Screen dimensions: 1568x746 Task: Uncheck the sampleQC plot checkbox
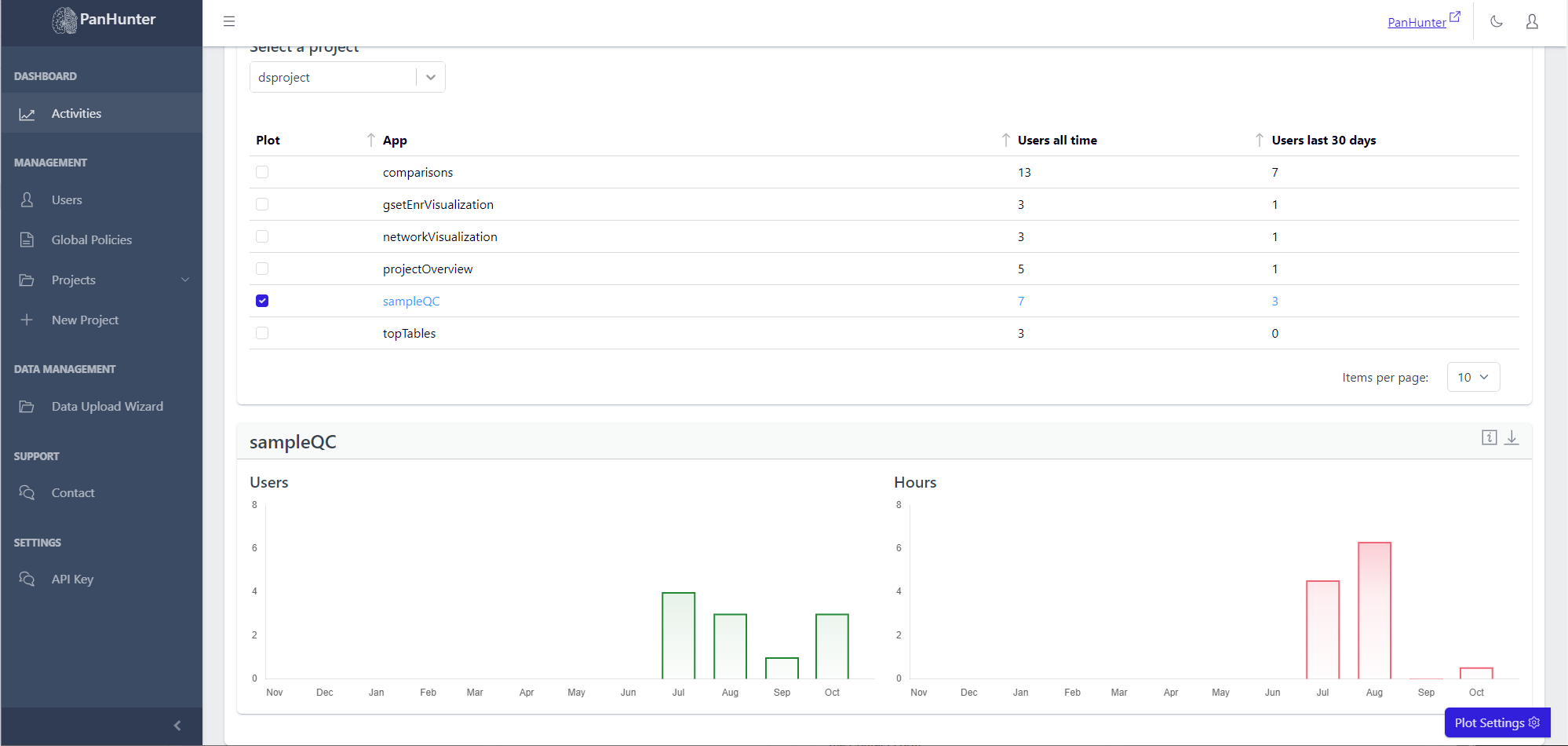(262, 301)
